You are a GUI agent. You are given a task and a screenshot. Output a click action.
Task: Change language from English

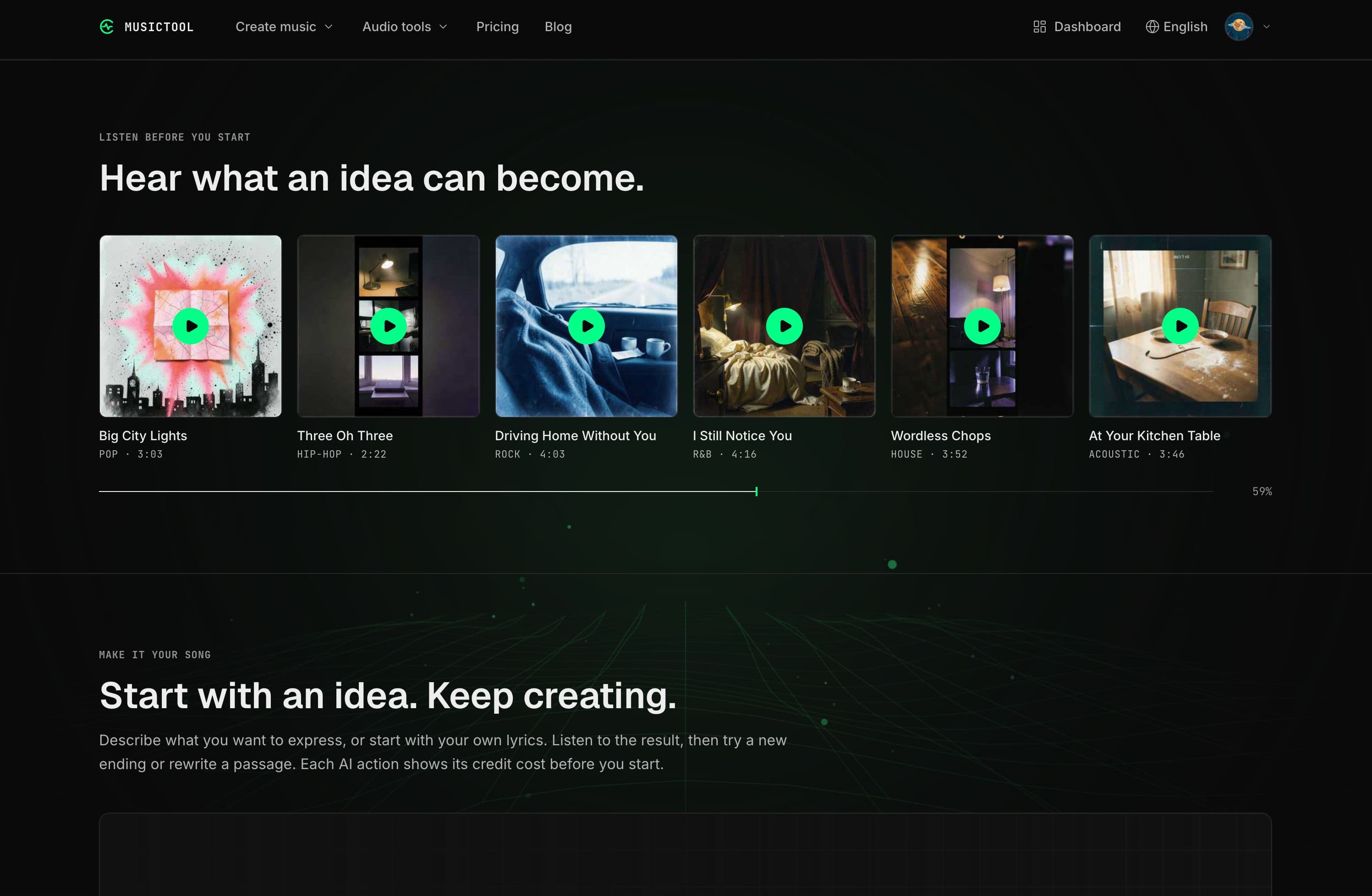(x=1176, y=27)
